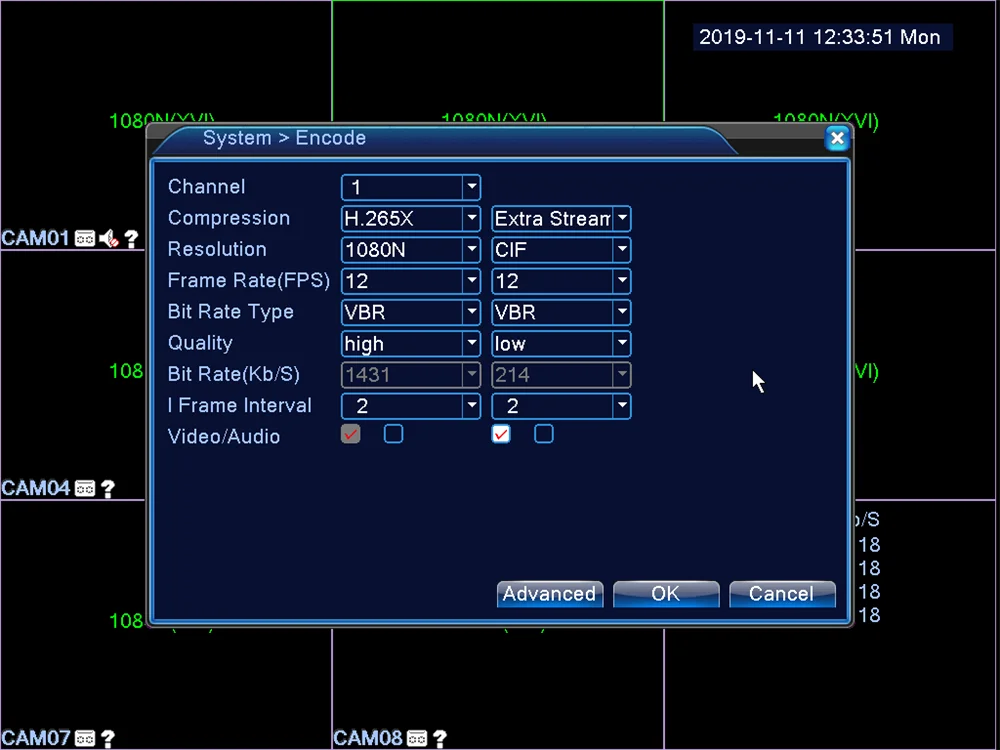Open the Channel dropdown
The width and height of the screenshot is (1000, 750).
click(x=411, y=187)
